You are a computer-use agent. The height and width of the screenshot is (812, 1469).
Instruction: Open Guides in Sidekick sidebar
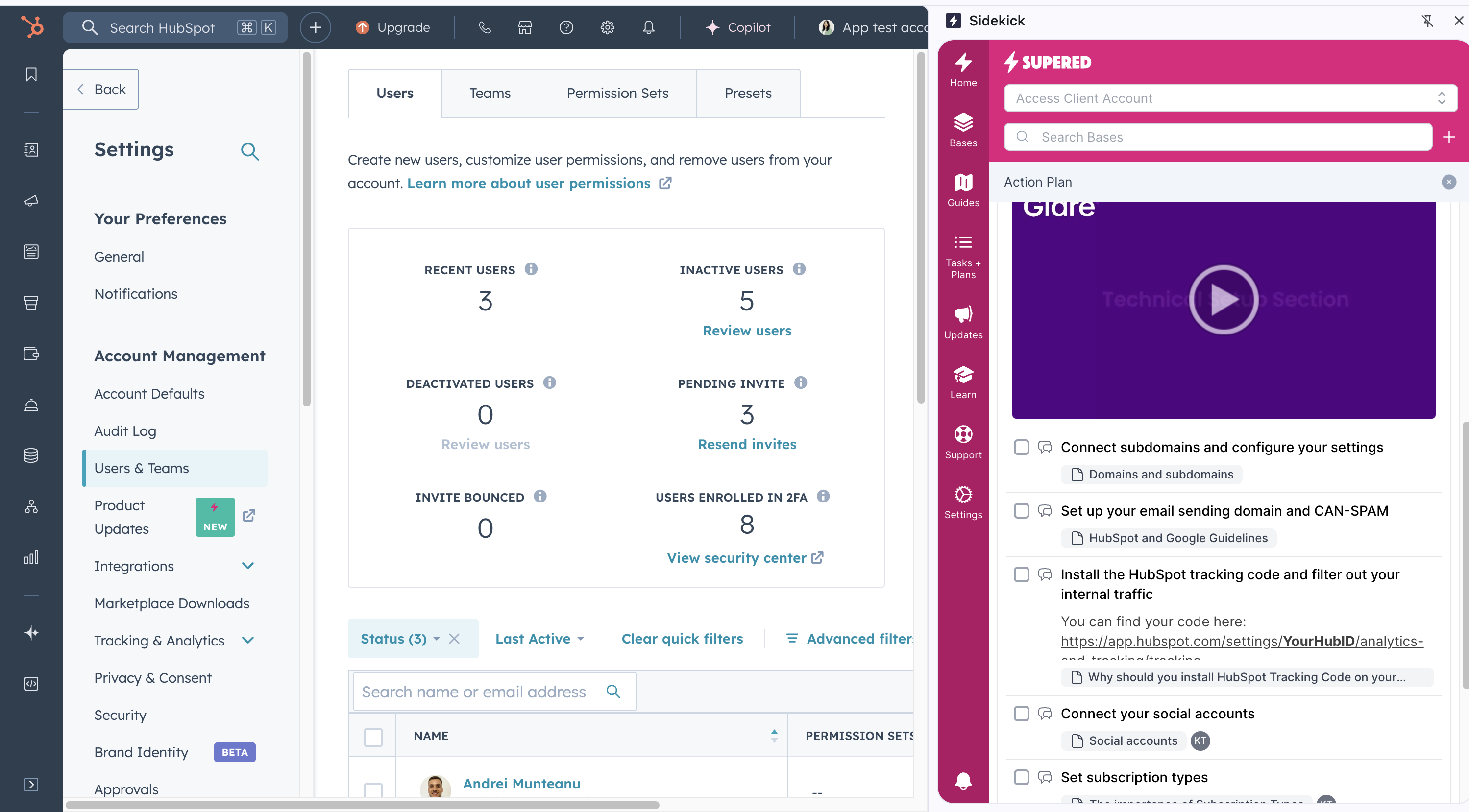tap(963, 191)
